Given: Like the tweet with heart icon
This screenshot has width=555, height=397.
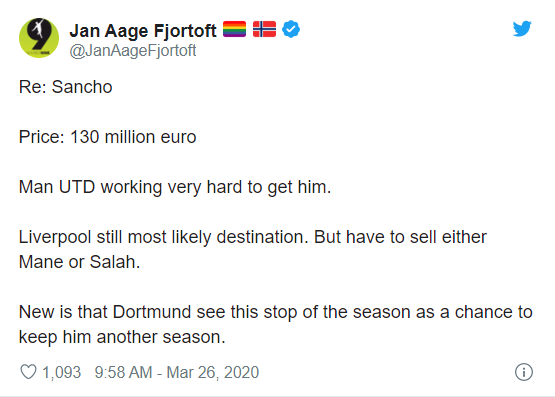Looking at the screenshot, I should point(28,372).
